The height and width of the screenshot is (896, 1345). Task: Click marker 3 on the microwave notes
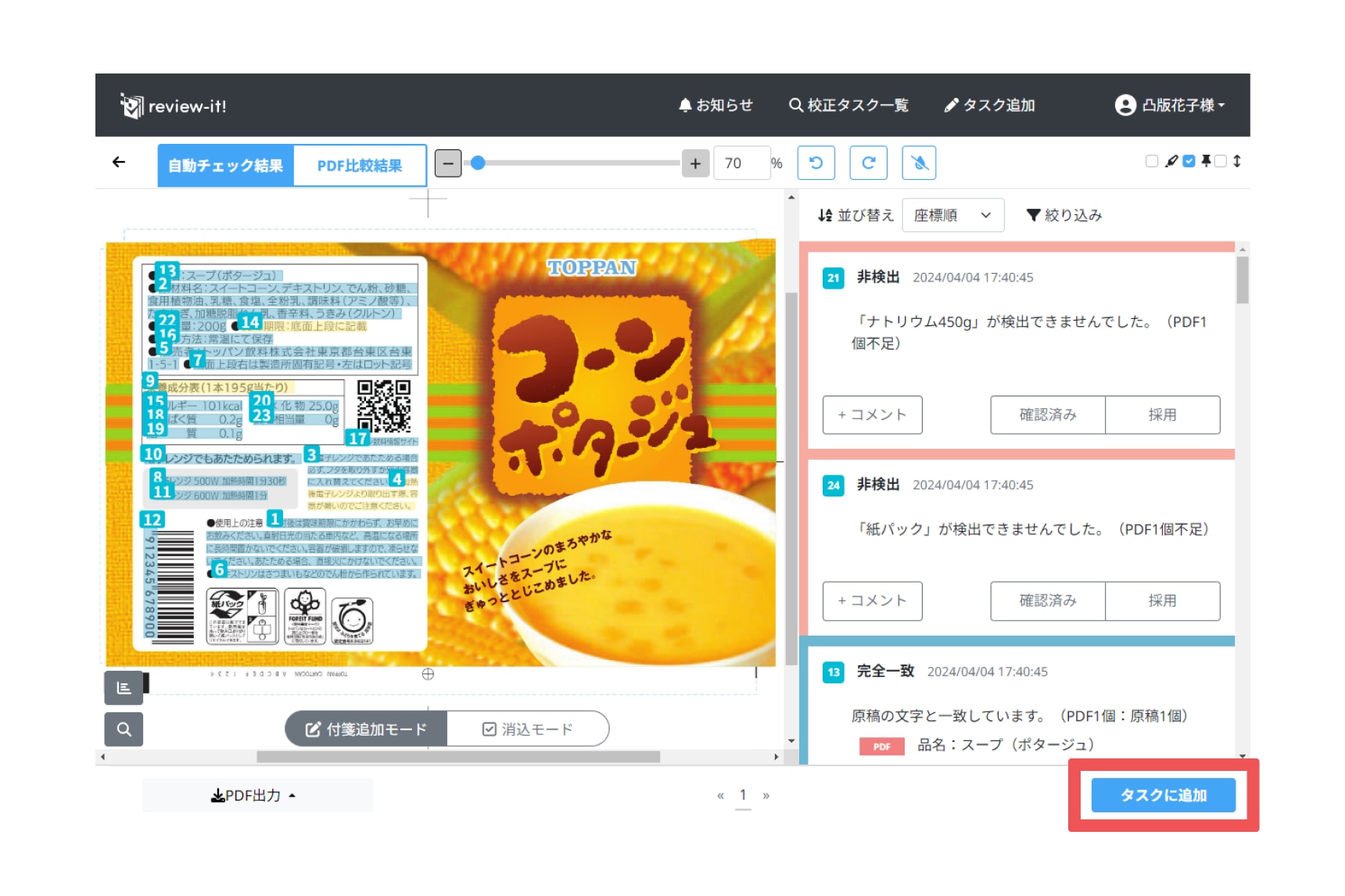click(311, 454)
